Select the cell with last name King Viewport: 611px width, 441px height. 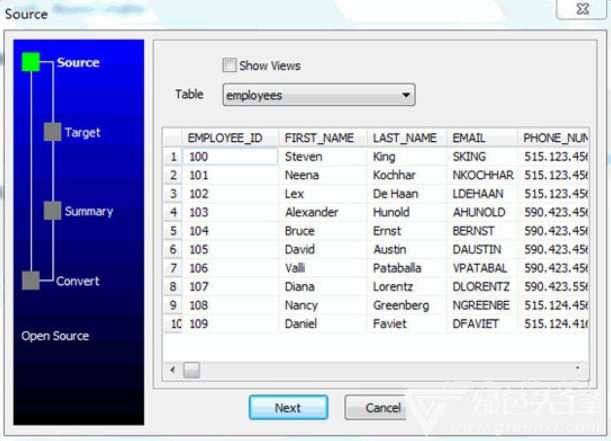[407, 157]
